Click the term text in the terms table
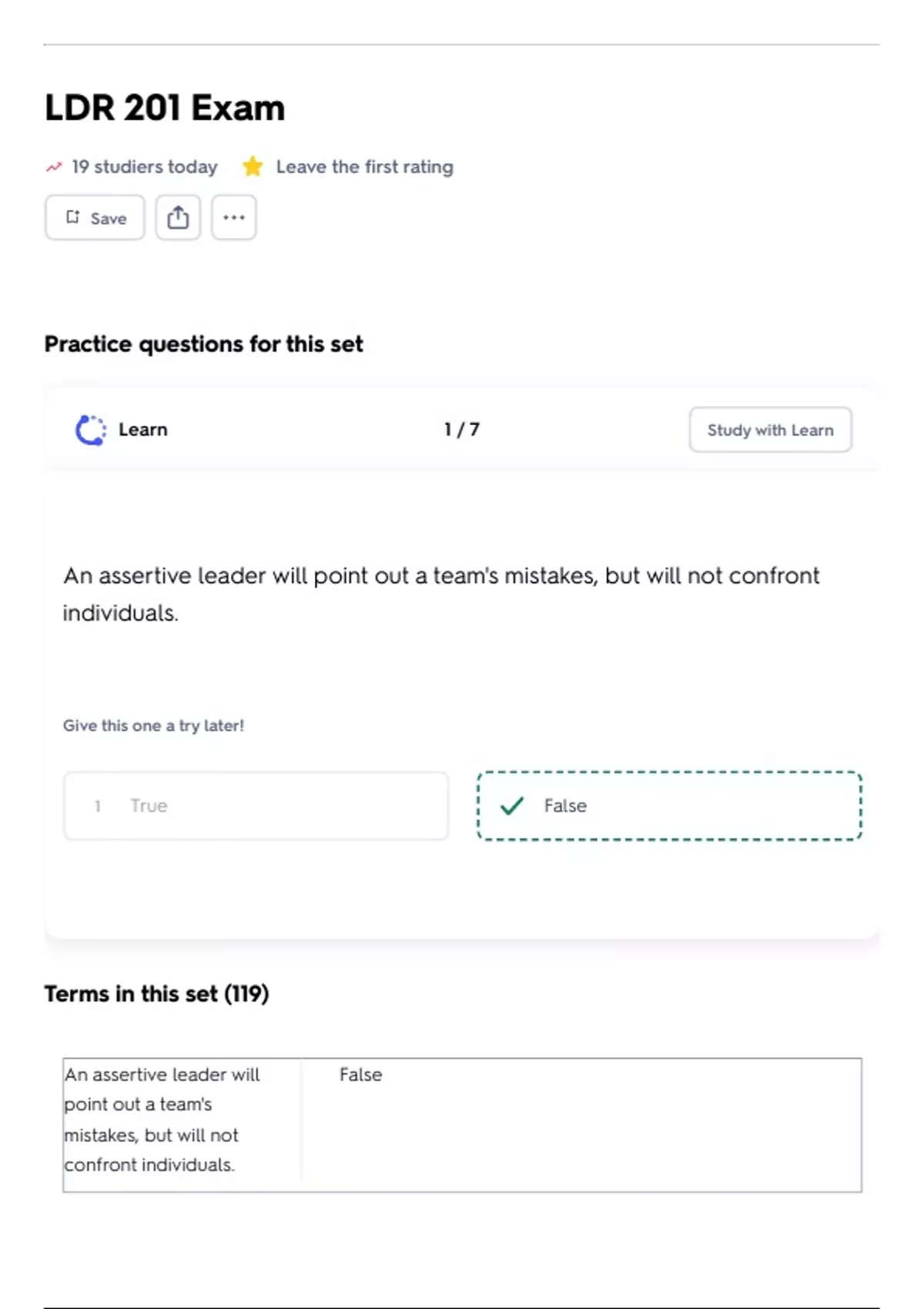Viewport: 924px width, 1309px height. click(163, 1119)
